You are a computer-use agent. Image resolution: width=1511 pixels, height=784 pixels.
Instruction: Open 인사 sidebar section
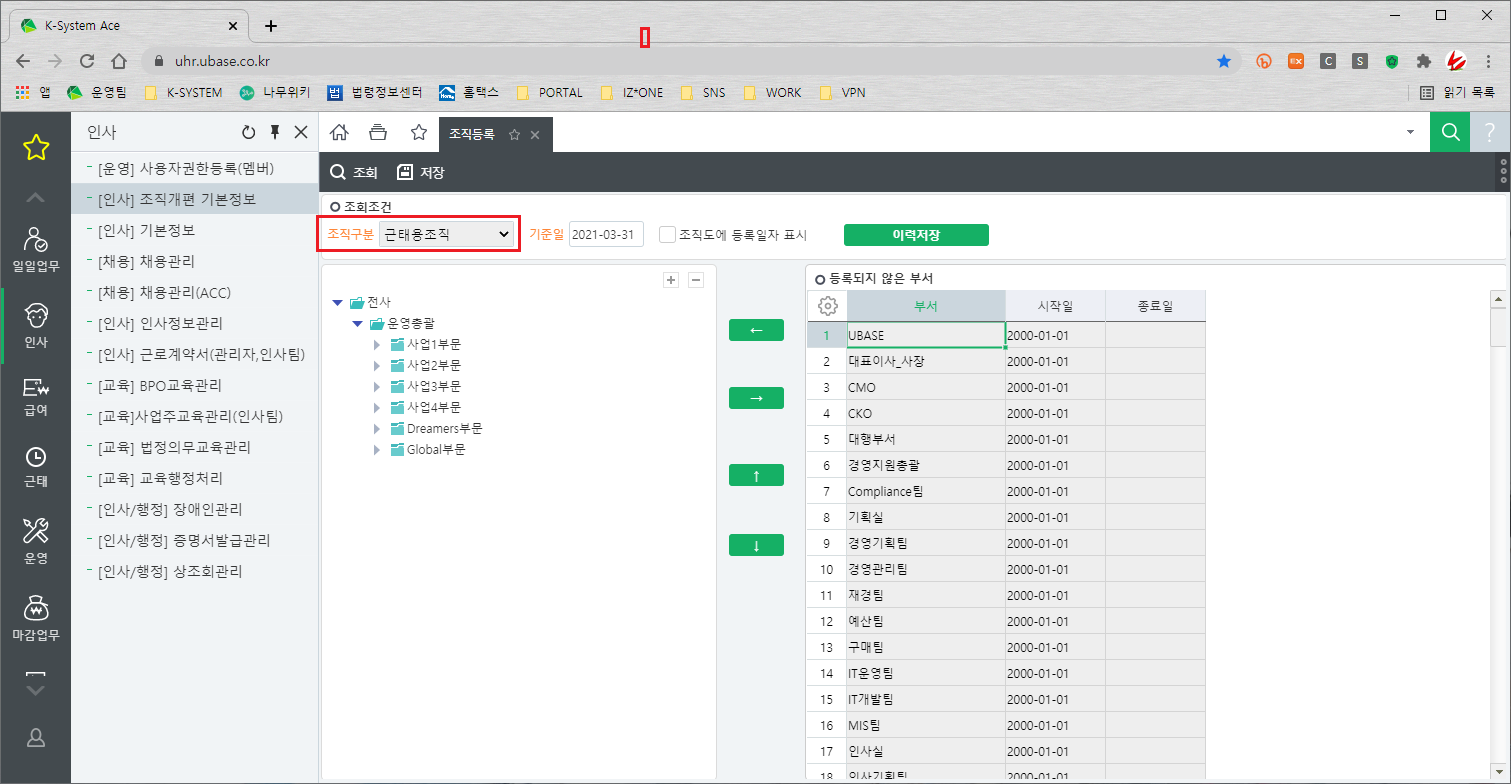(x=36, y=325)
